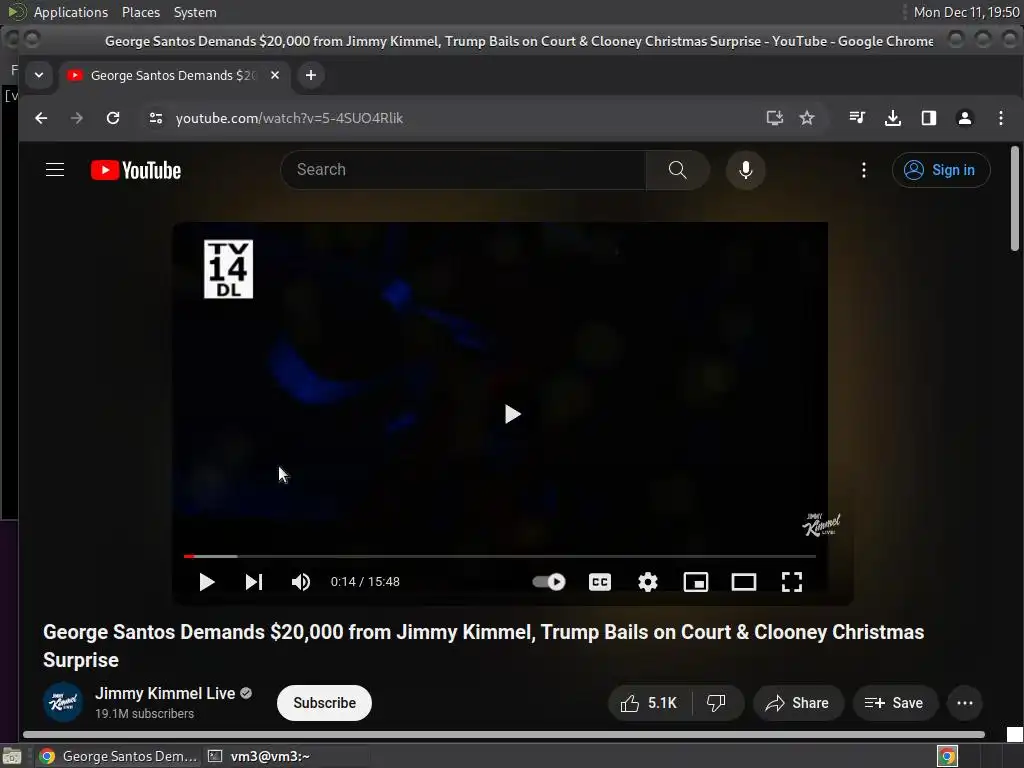
Task: Open the Chrome profile icon
Action: (965, 118)
